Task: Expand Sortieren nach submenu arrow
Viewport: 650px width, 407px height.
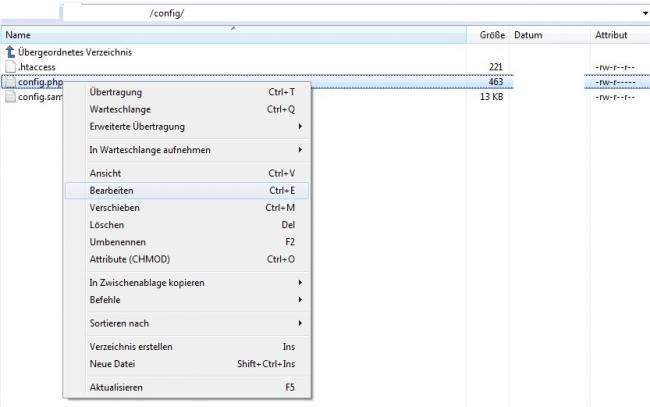Action: [x=300, y=323]
